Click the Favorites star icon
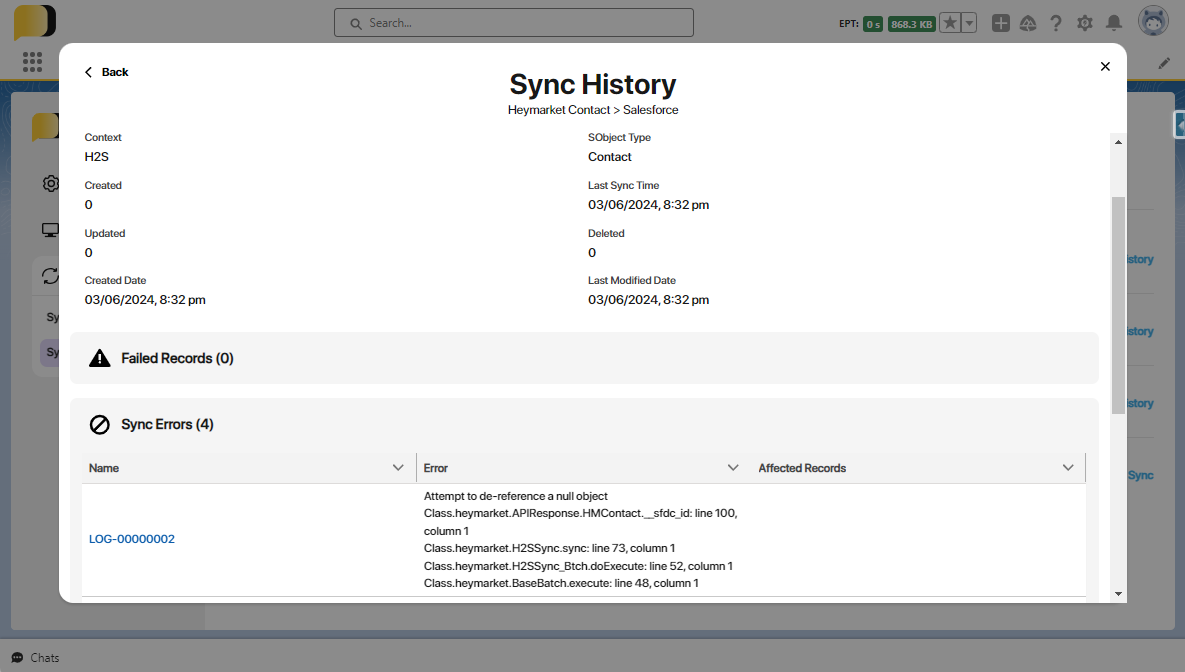Image resolution: width=1185 pixels, height=672 pixels. pyautogui.click(x=950, y=23)
